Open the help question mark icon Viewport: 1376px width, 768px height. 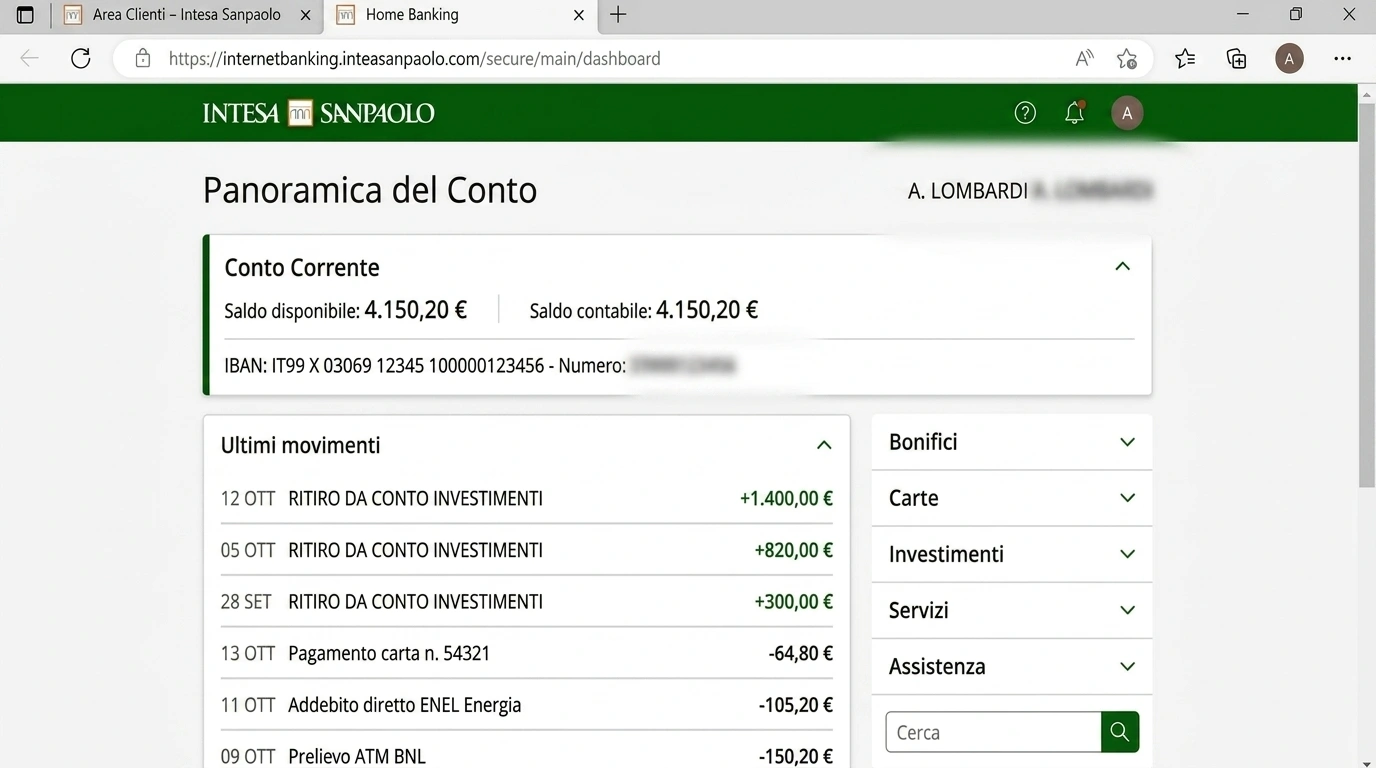pos(1025,113)
